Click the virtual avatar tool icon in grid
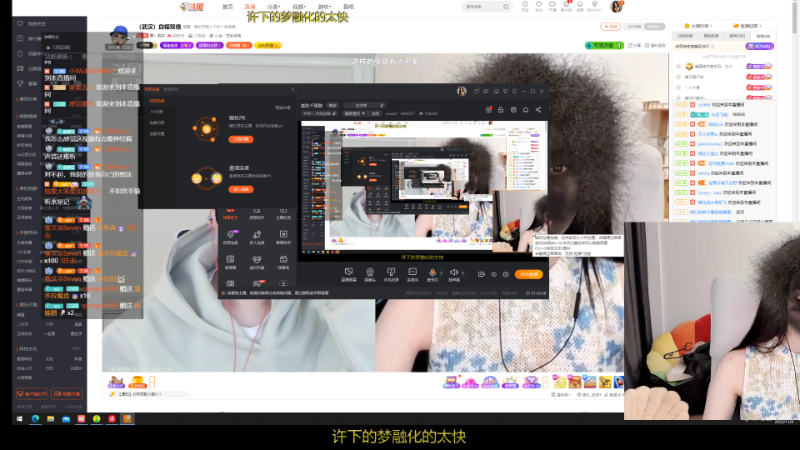The width and height of the screenshot is (800, 450). [x=257, y=261]
